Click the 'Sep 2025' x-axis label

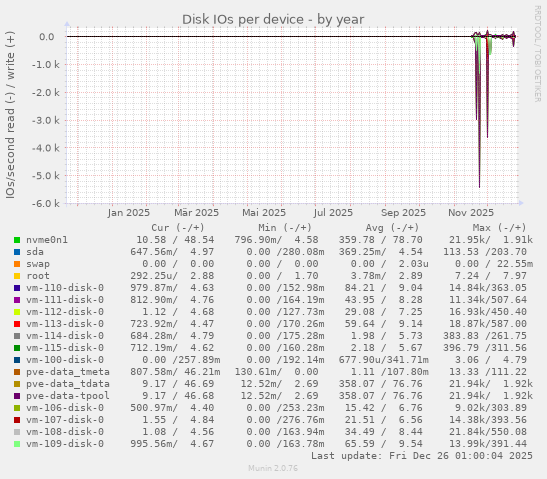(x=403, y=213)
